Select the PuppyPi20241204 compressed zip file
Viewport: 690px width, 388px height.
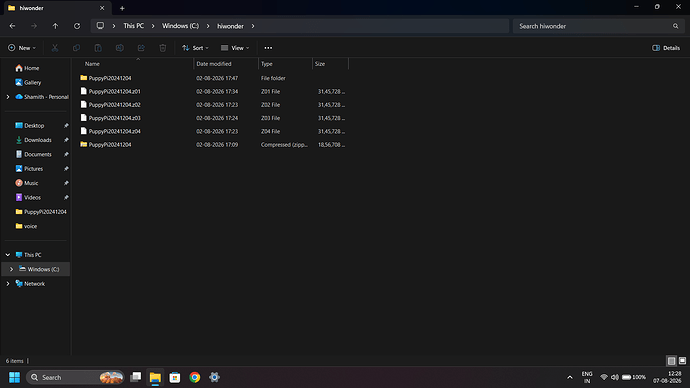[213, 144]
